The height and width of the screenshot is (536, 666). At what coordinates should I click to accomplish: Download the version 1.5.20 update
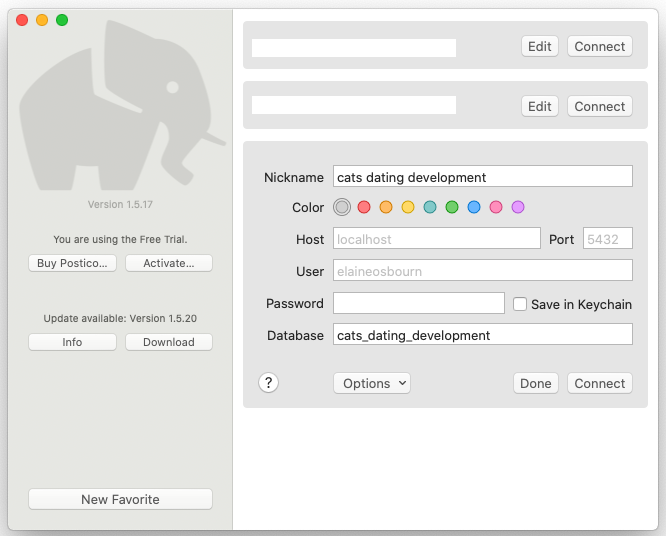tap(169, 342)
